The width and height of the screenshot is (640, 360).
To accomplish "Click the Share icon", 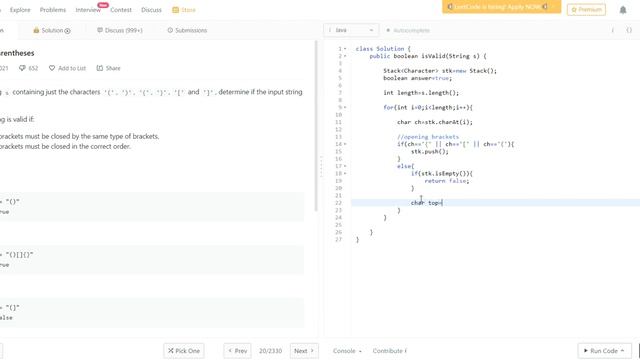I will coord(100,68).
